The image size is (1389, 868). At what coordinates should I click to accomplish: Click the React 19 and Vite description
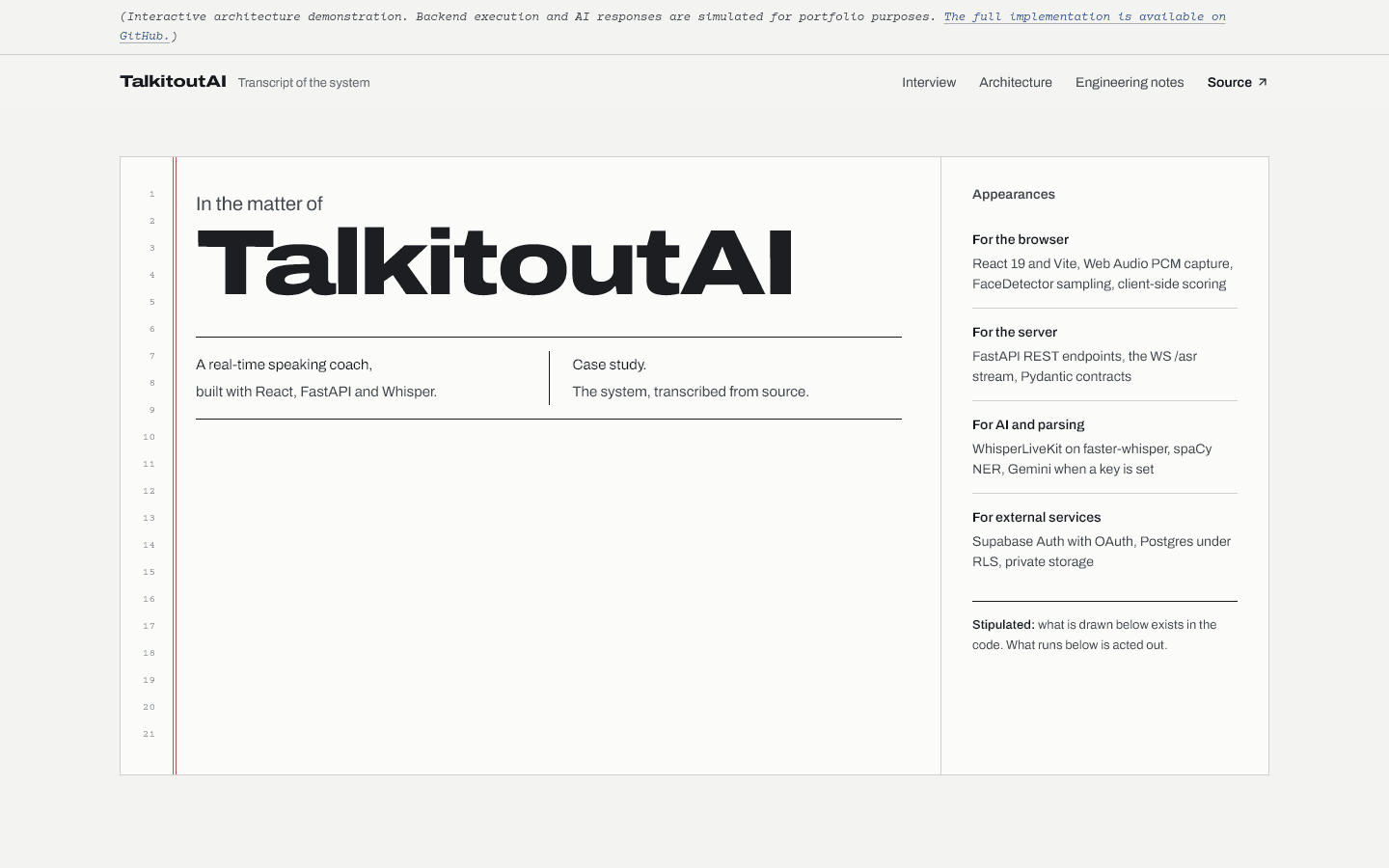click(x=1103, y=274)
